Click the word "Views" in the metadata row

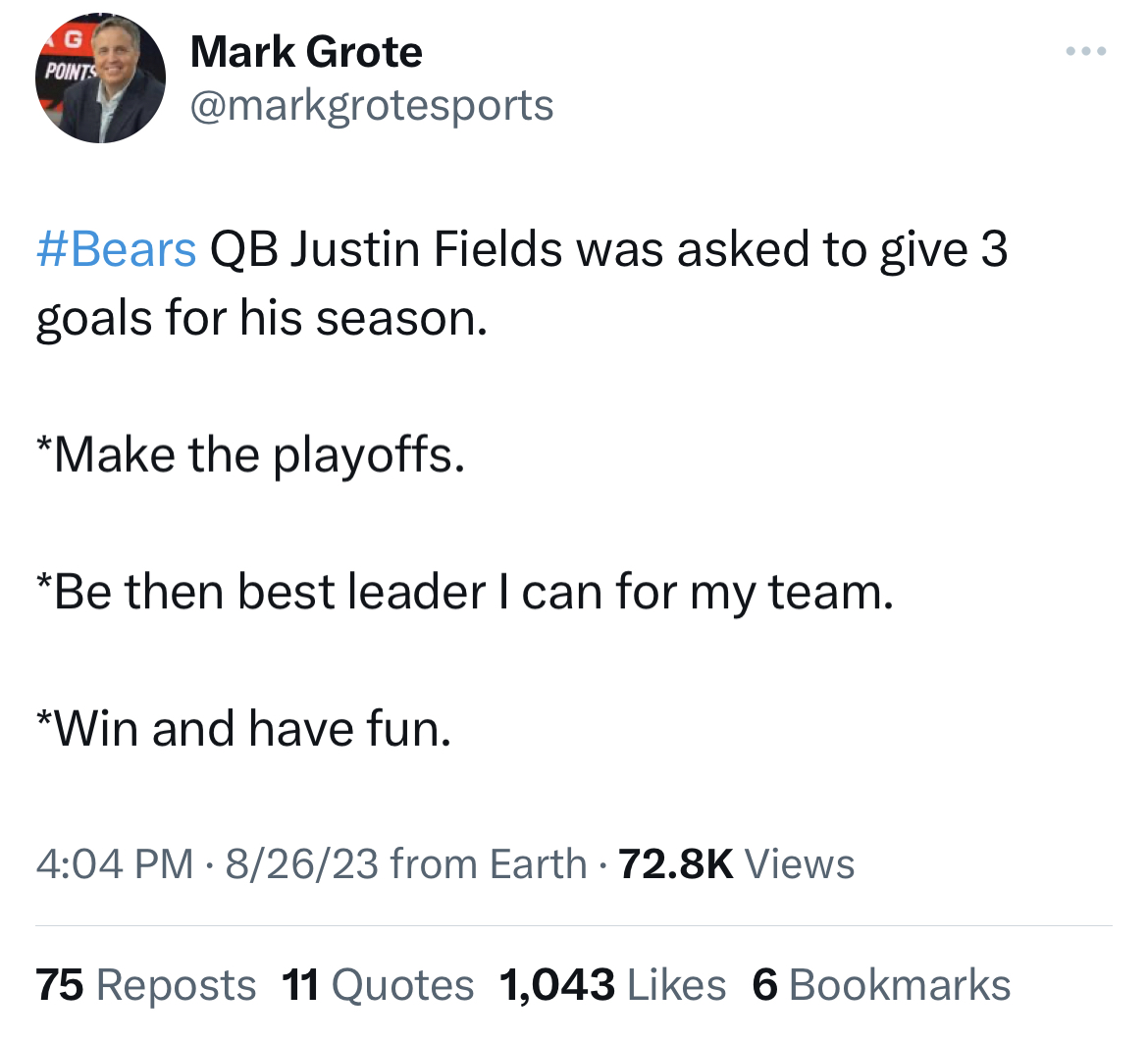coord(800,864)
